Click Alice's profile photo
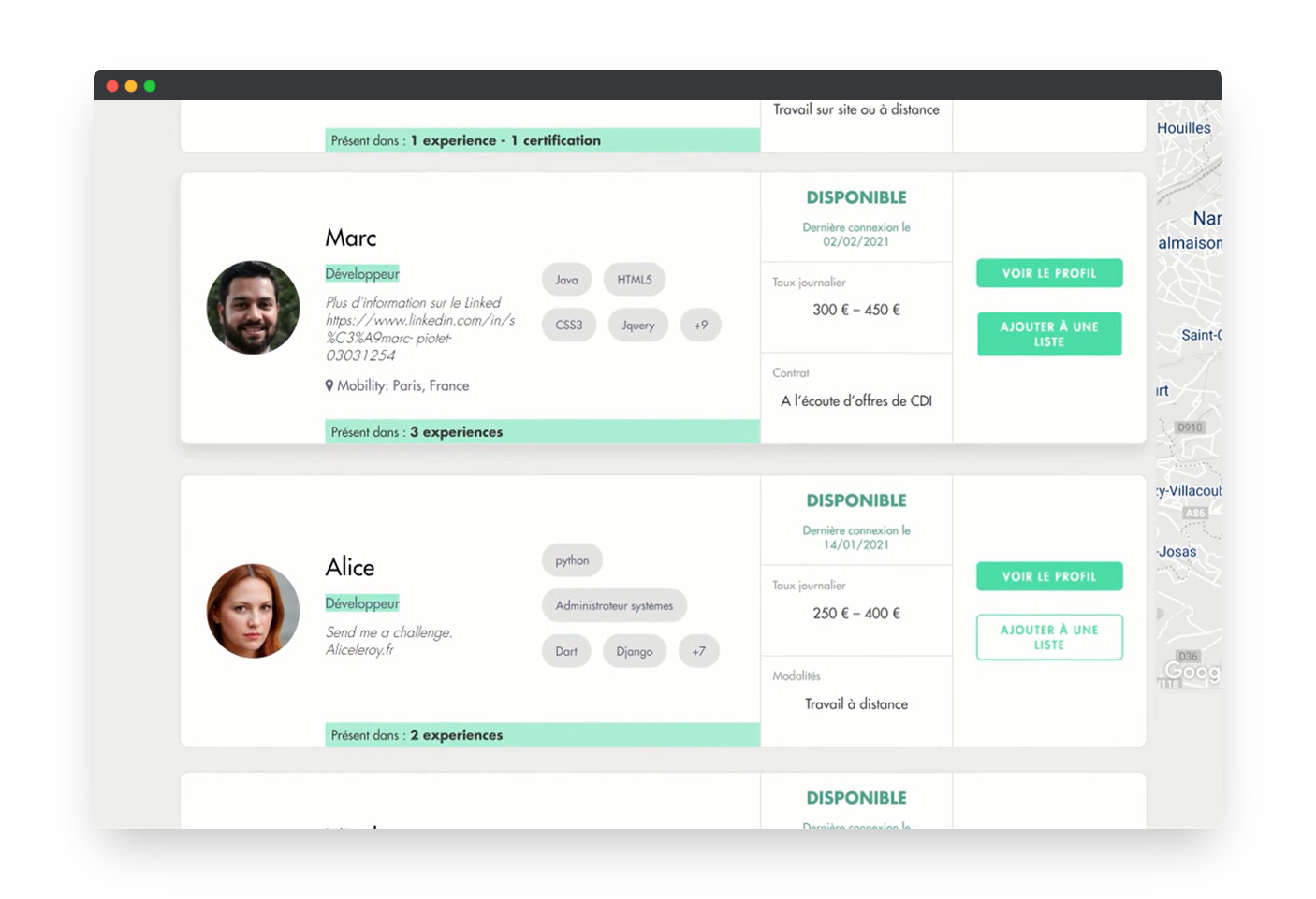 pyautogui.click(x=253, y=611)
